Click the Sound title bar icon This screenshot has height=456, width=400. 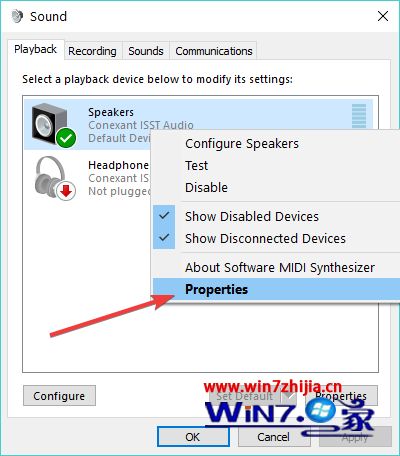click(17, 16)
